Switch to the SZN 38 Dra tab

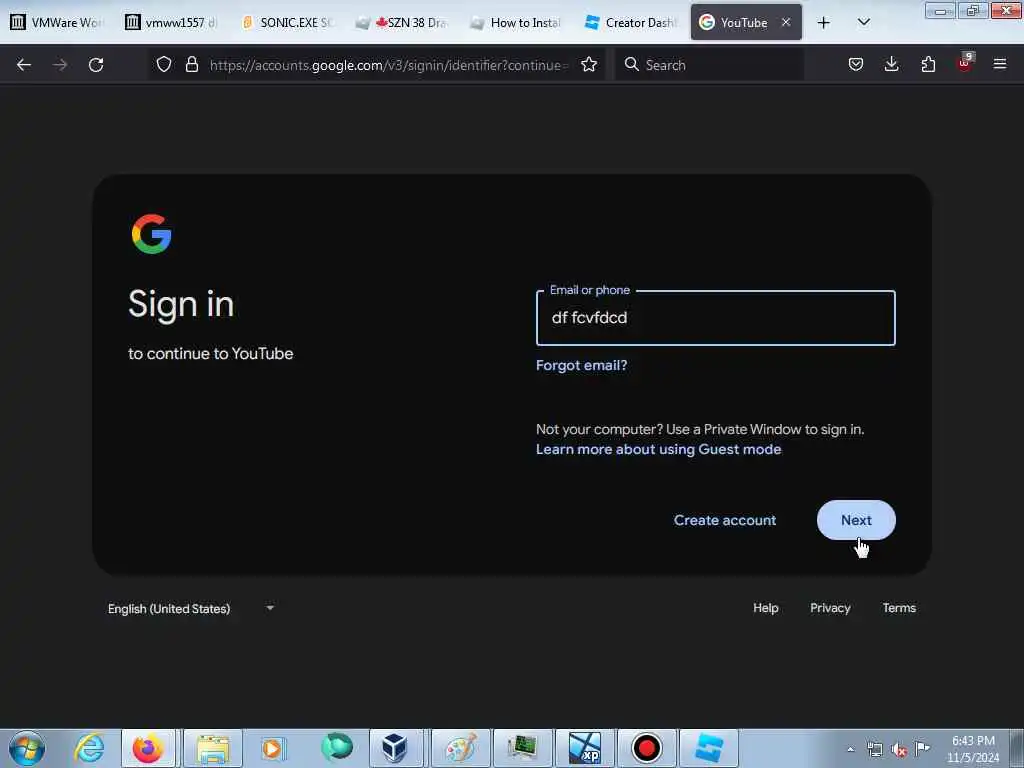pos(402,22)
